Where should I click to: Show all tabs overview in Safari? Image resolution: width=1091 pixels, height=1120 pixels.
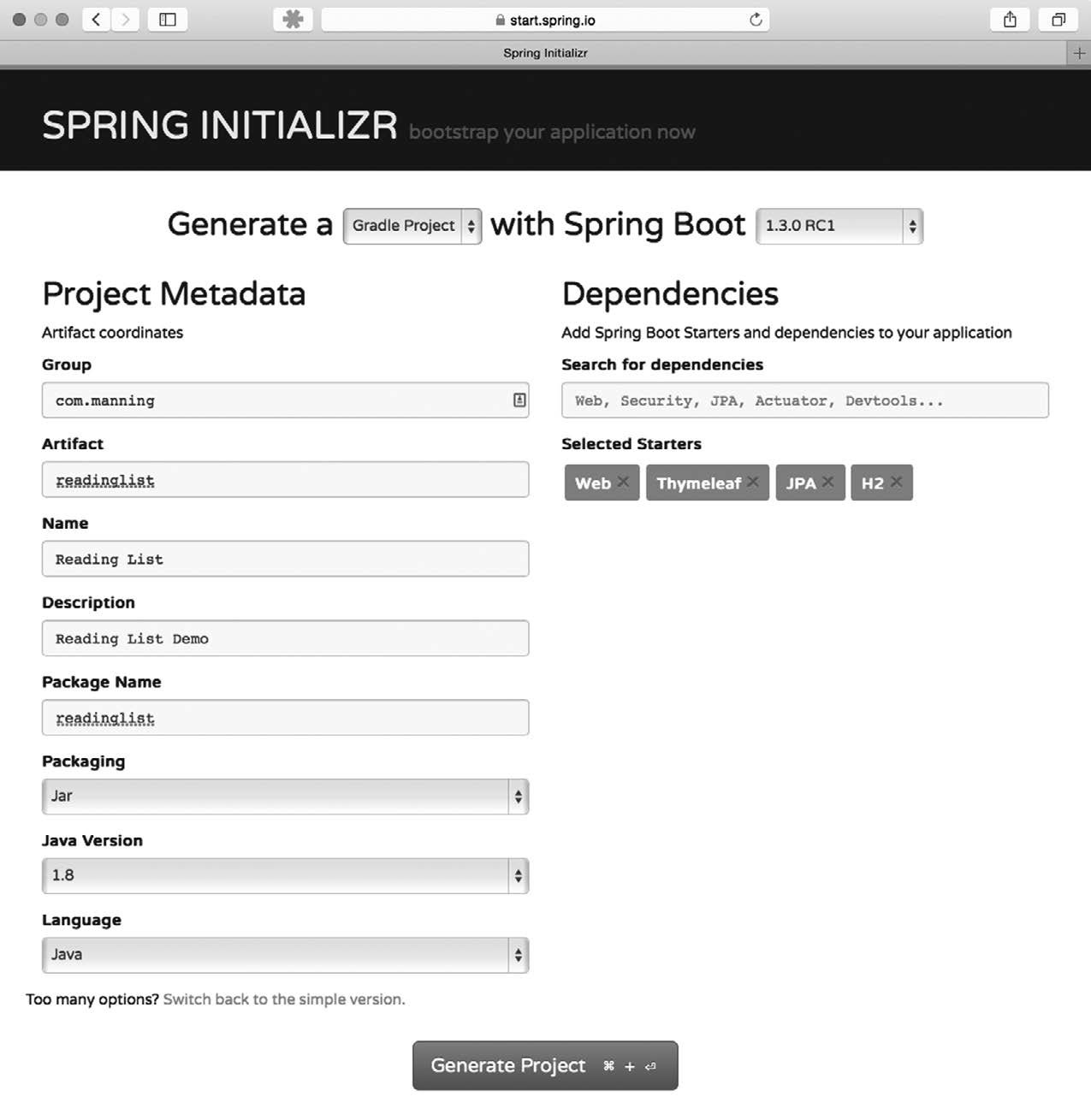pos(1058,20)
